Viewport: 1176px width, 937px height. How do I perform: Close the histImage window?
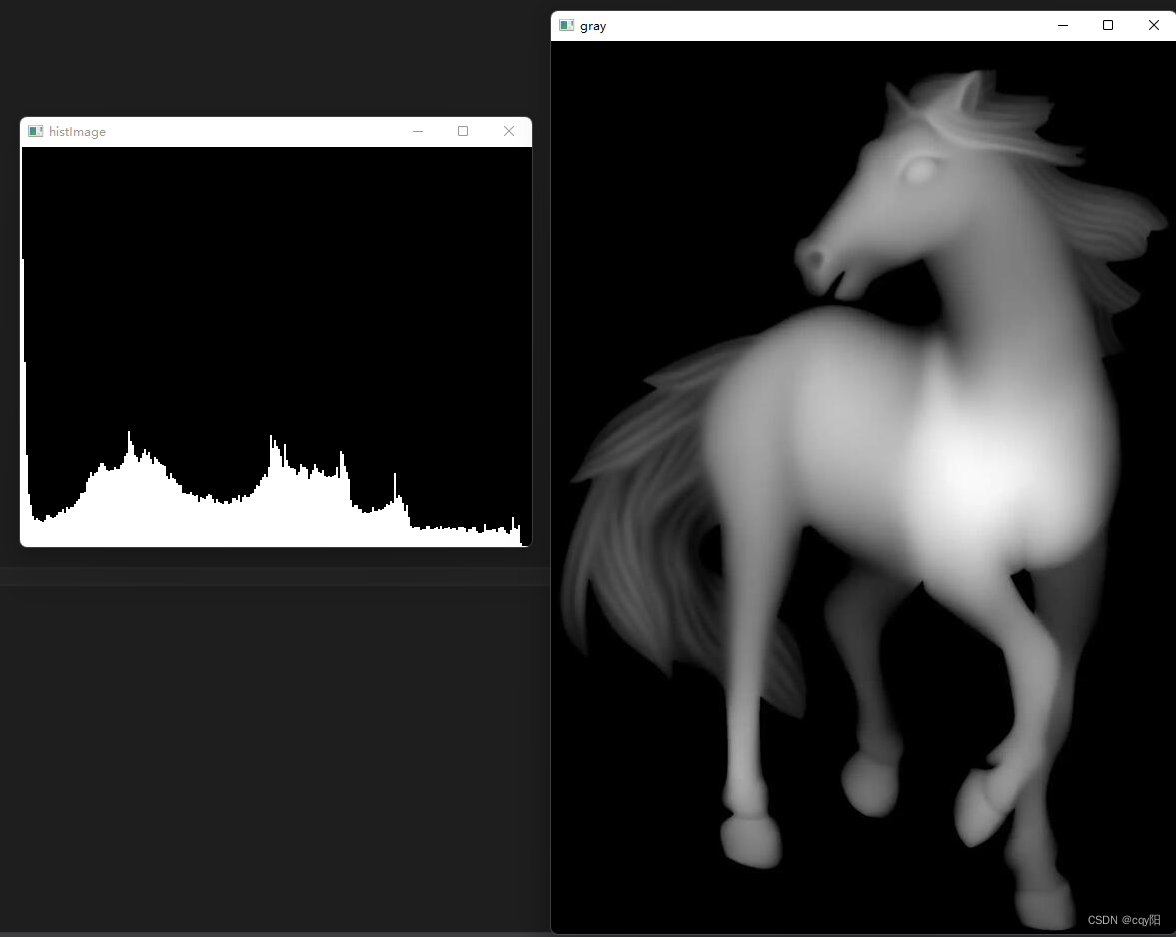tap(509, 131)
